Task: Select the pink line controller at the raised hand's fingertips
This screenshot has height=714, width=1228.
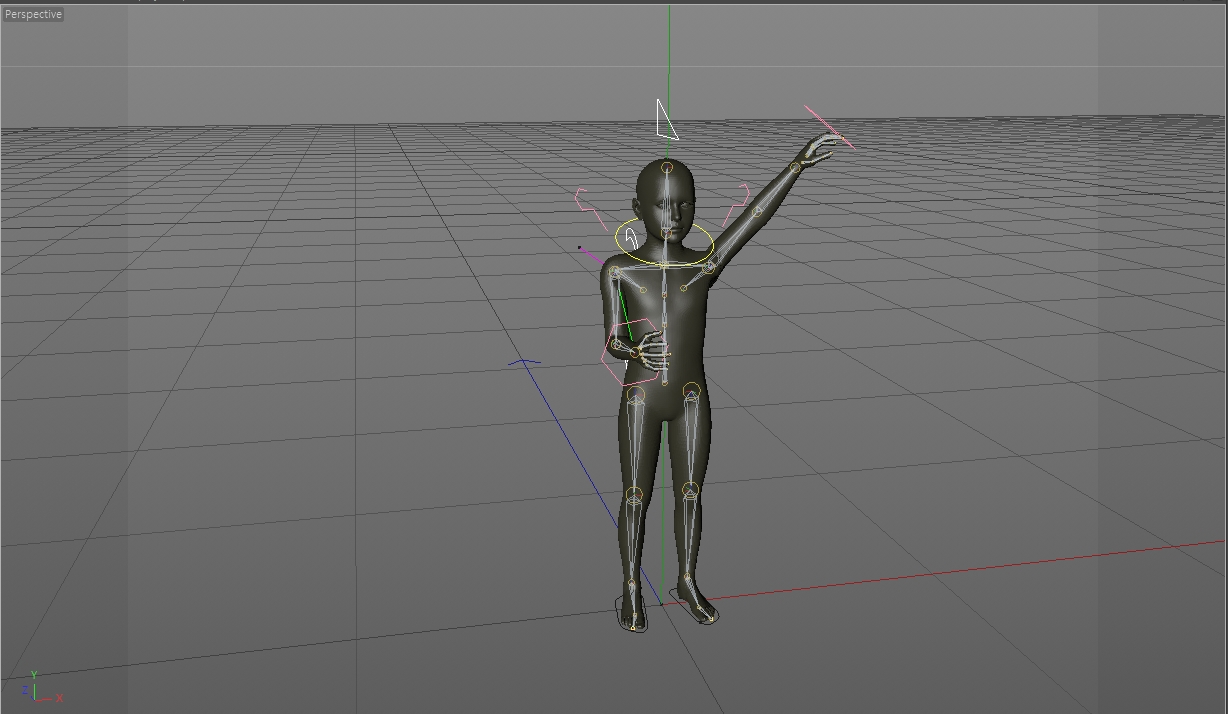Action: point(829,127)
